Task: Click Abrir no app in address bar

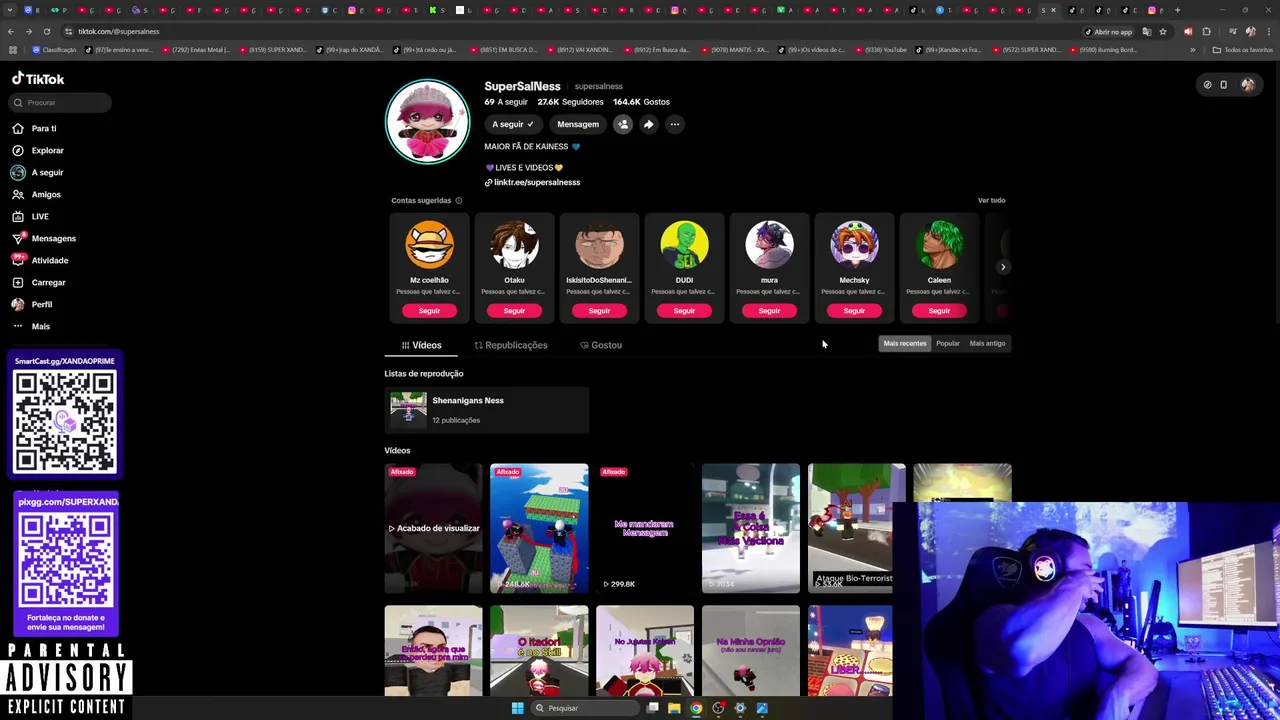Action: pos(1109,31)
